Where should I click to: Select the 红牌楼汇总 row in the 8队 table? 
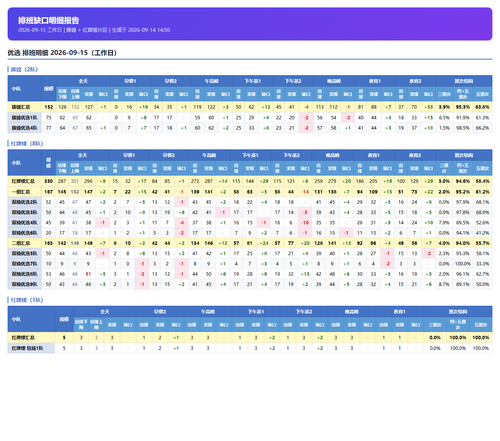[x=250, y=181]
